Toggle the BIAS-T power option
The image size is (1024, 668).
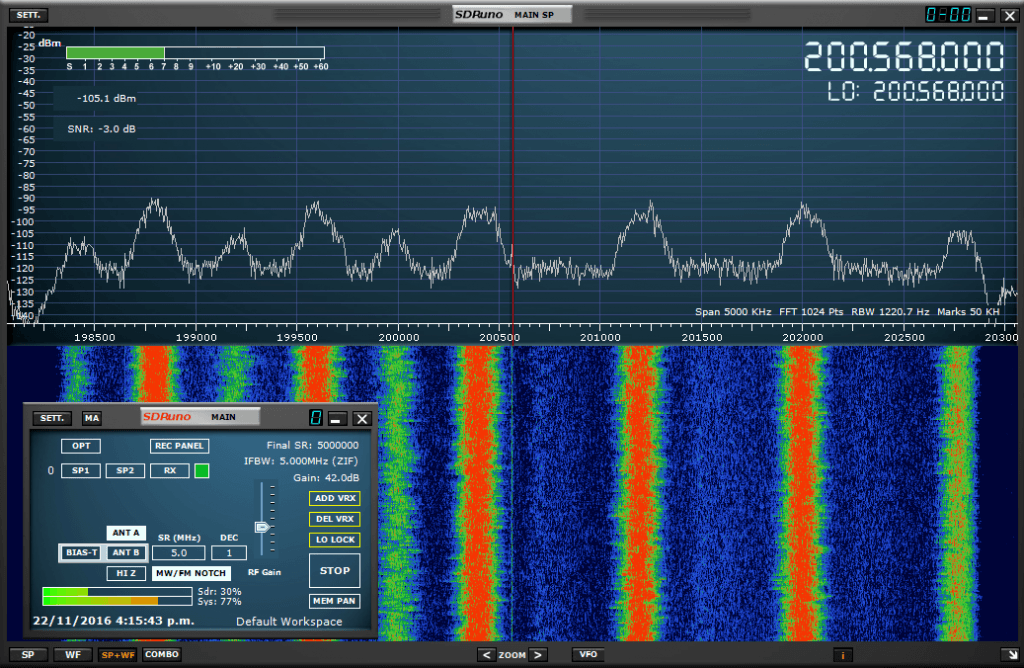[81, 552]
